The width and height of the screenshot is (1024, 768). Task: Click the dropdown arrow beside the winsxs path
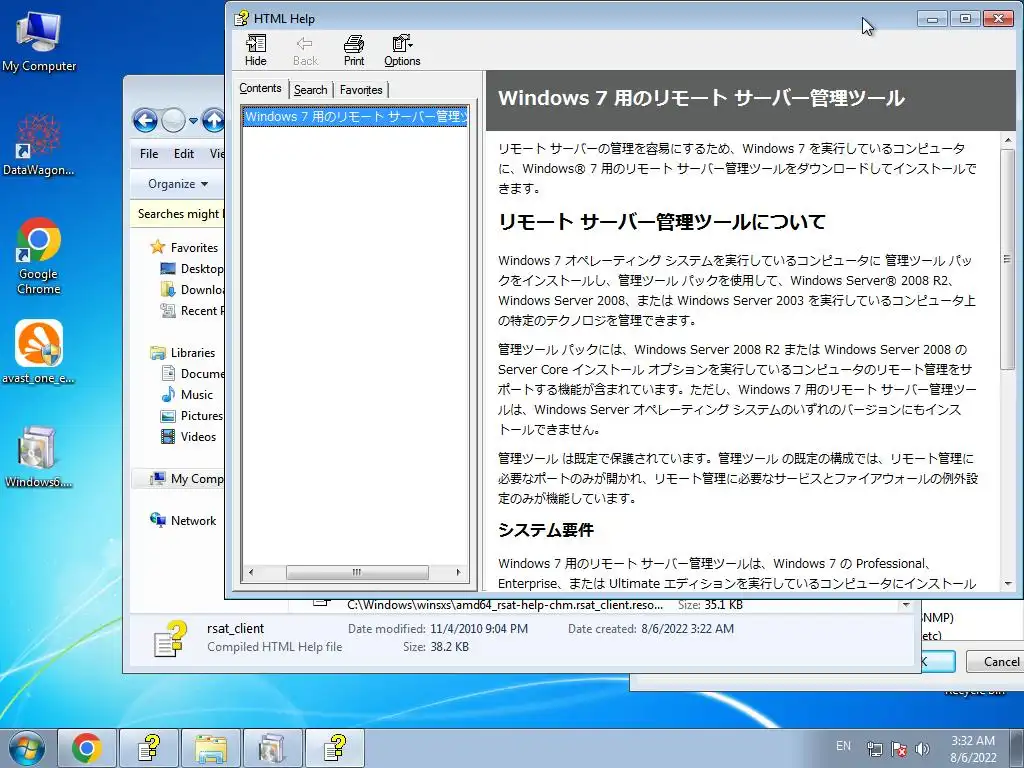click(x=906, y=605)
